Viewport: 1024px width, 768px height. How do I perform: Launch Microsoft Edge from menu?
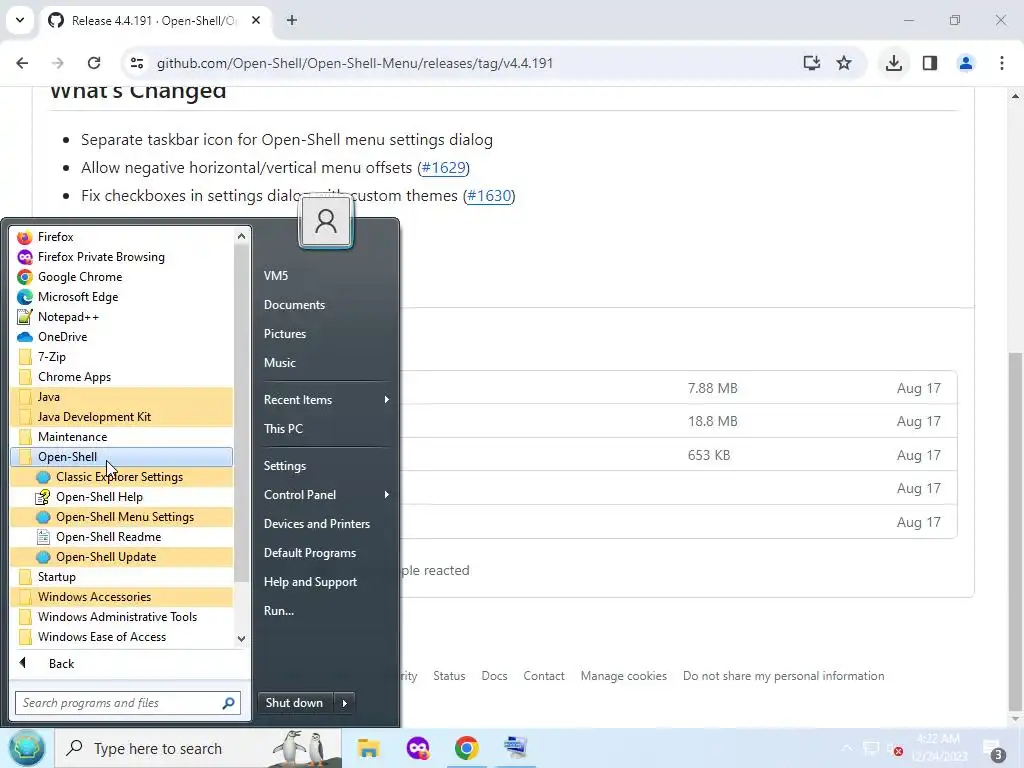pyautogui.click(x=121, y=297)
